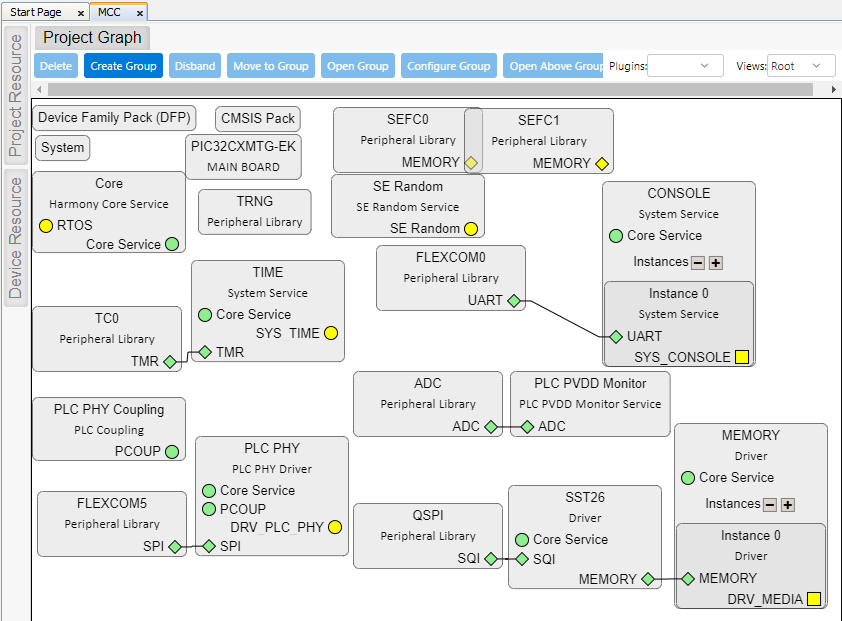
Task: Expand the Project Resource side panel
Action: 16,96
